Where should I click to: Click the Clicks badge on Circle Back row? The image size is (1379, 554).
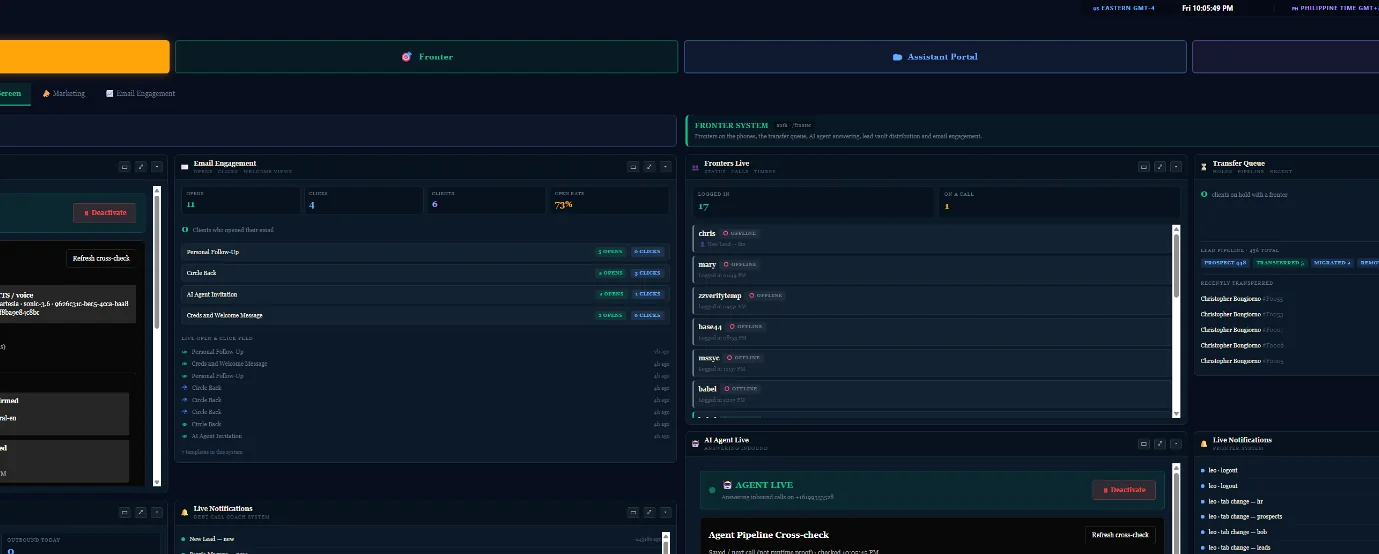coord(648,273)
